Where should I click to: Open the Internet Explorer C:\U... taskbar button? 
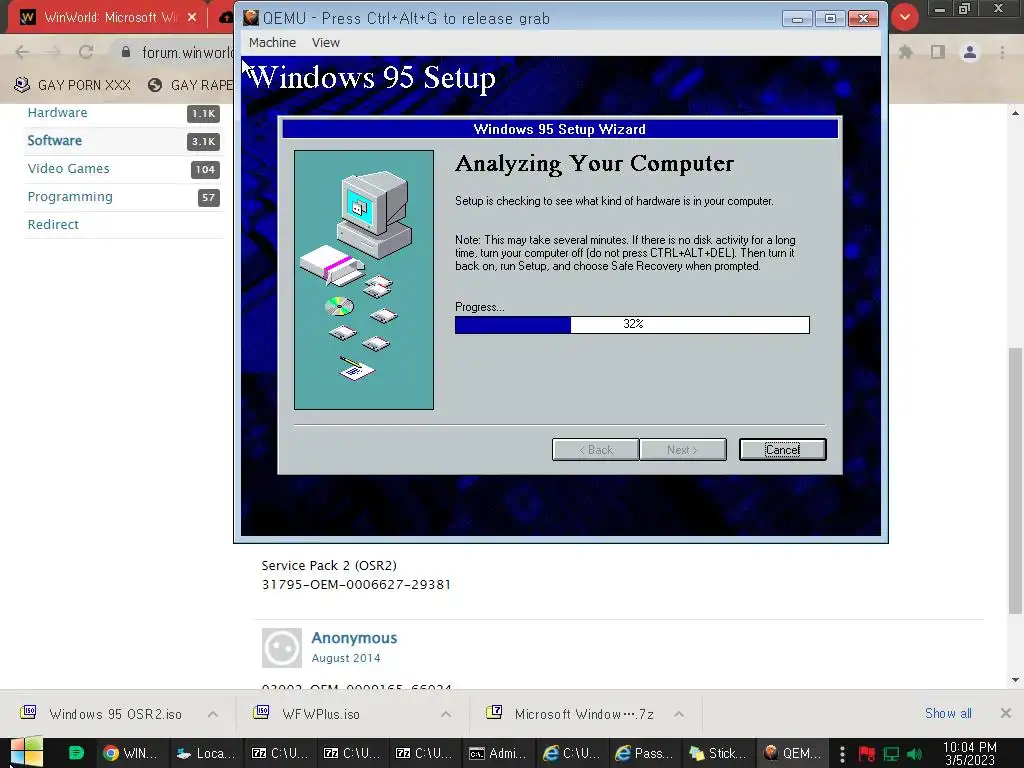pyautogui.click(x=571, y=753)
